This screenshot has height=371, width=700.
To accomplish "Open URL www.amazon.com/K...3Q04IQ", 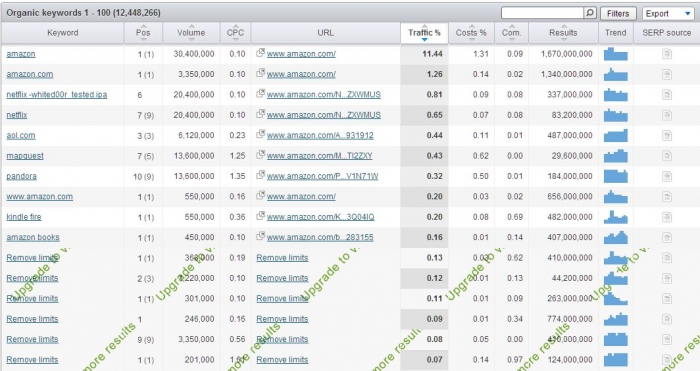I will pyautogui.click(x=321, y=217).
